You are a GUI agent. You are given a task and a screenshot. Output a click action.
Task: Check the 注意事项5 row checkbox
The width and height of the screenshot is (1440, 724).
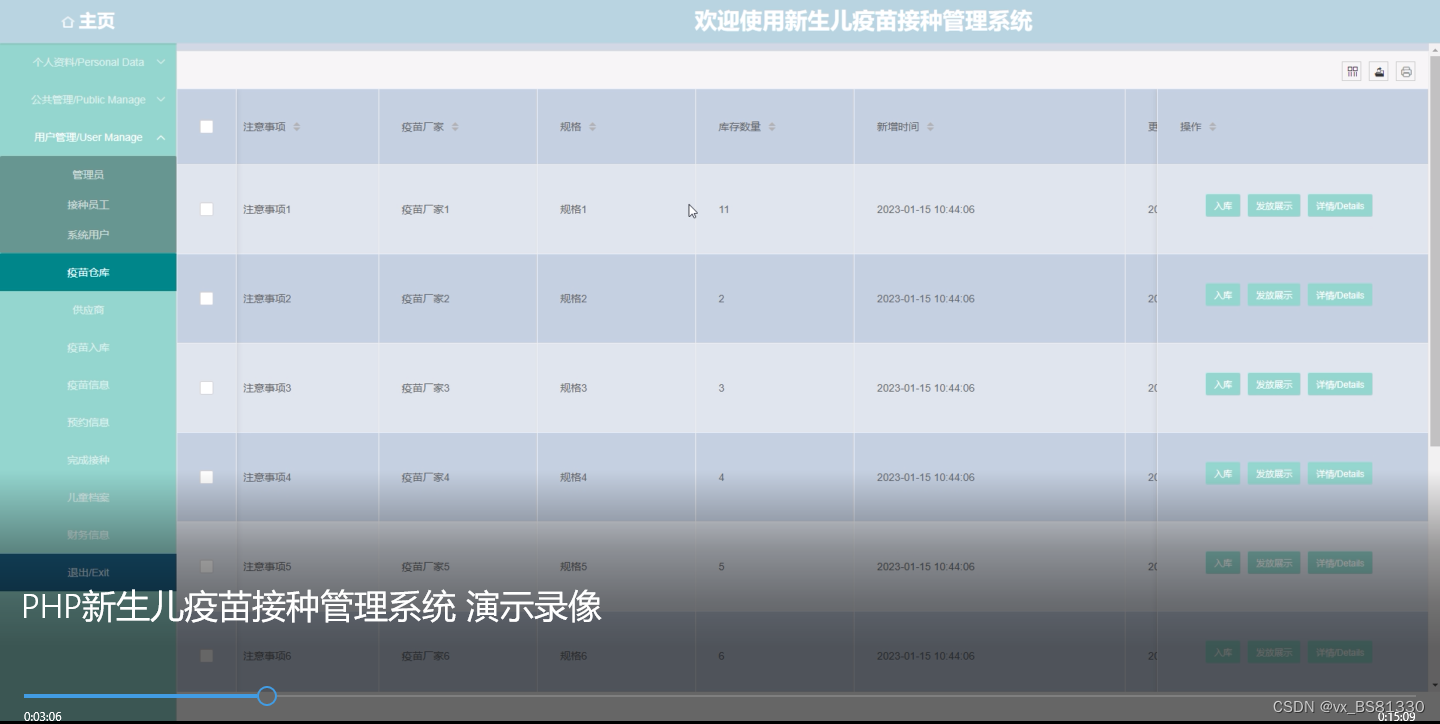tap(207, 566)
